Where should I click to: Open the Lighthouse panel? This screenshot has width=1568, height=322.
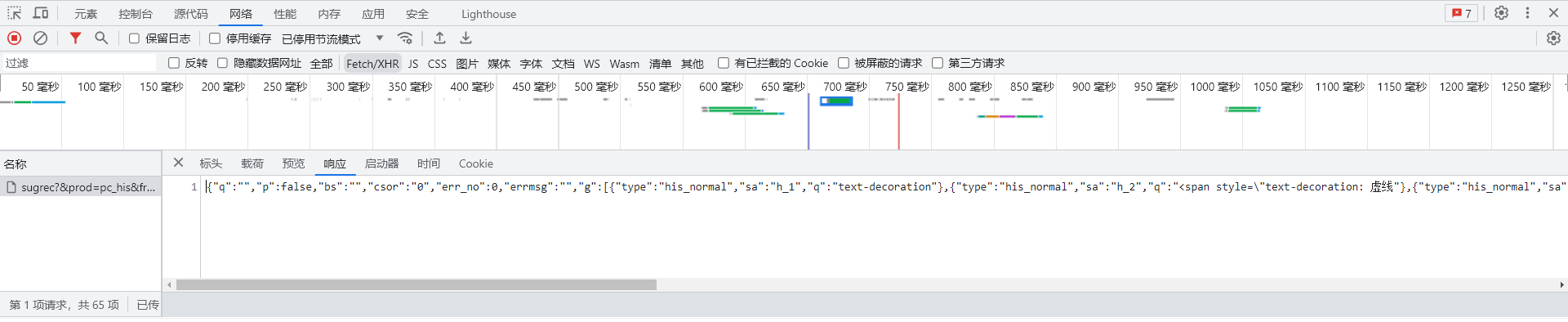click(488, 14)
